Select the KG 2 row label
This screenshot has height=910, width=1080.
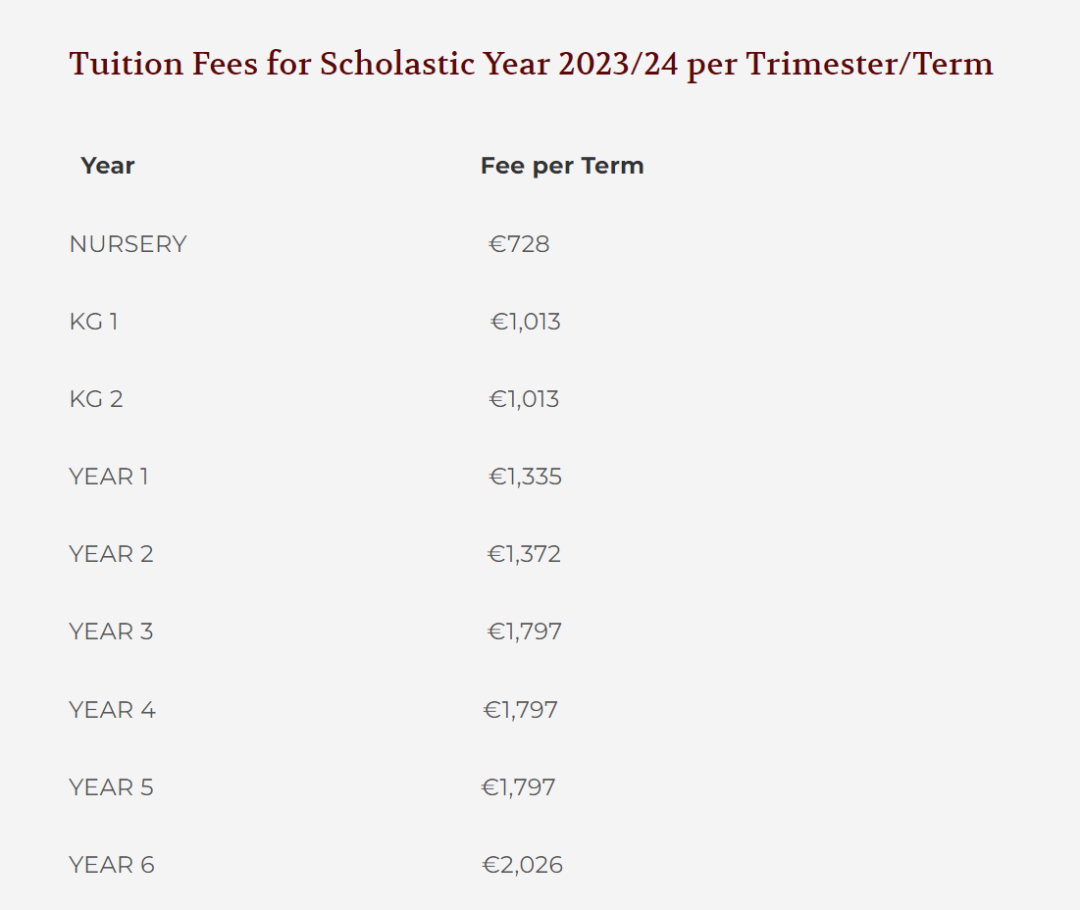96,399
